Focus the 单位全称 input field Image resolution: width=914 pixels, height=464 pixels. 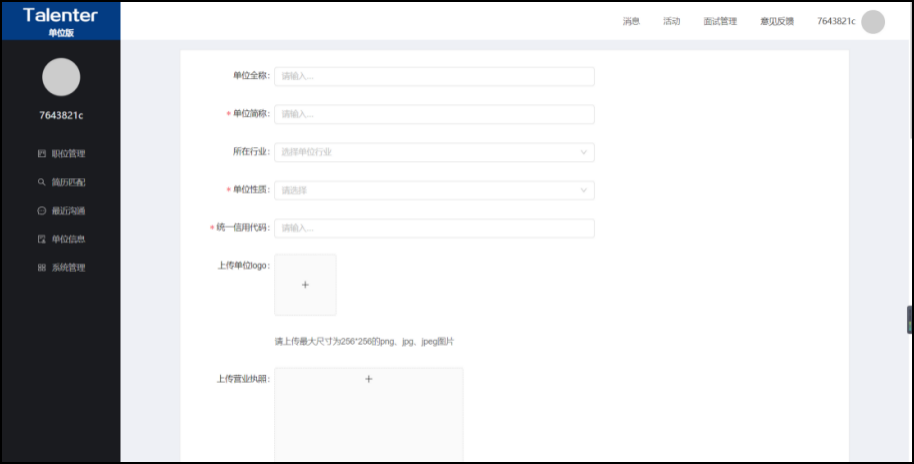434,76
